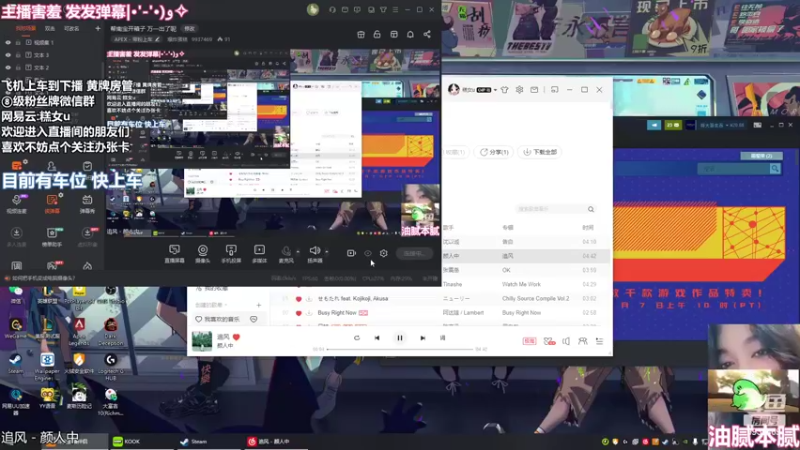This screenshot has width=800, height=450.
Task: Switch the music player to mini mode
Action: coord(555,90)
